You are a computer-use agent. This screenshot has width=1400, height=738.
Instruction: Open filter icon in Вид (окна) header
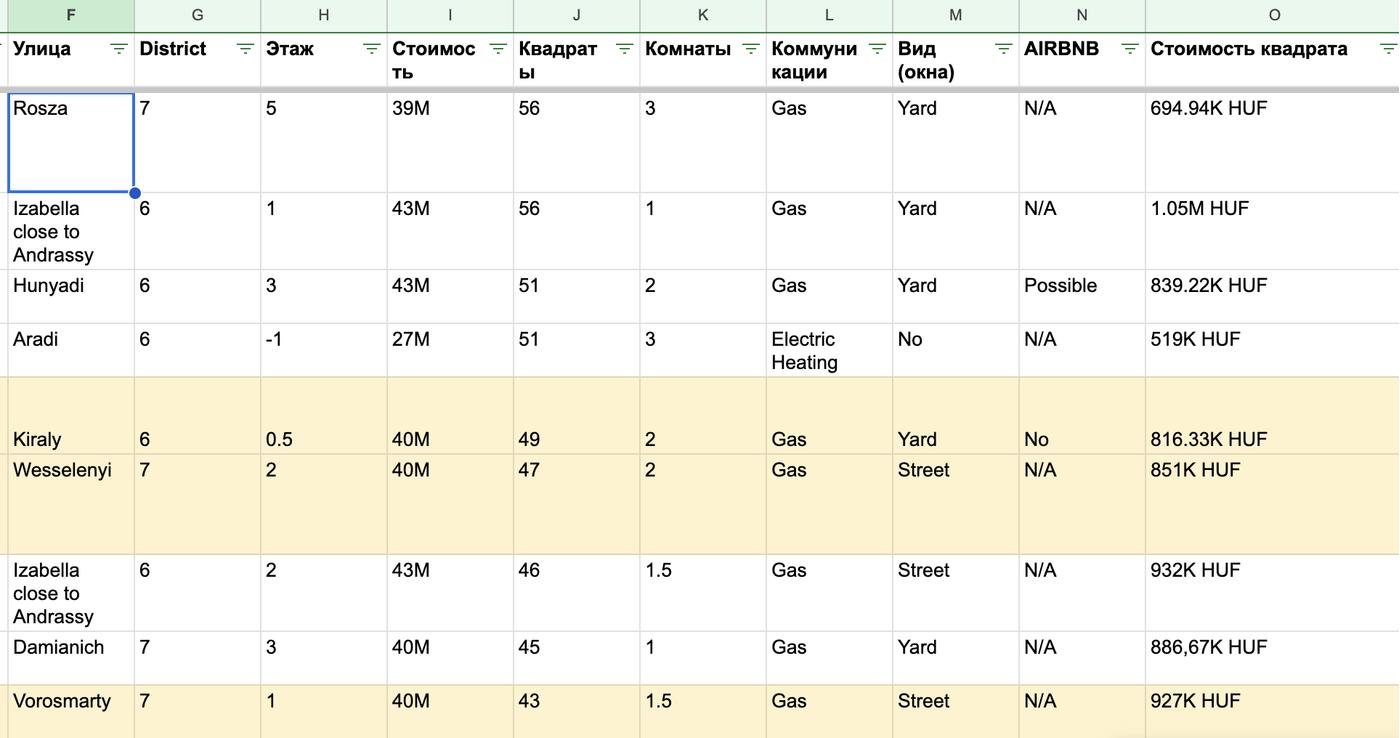1003,49
